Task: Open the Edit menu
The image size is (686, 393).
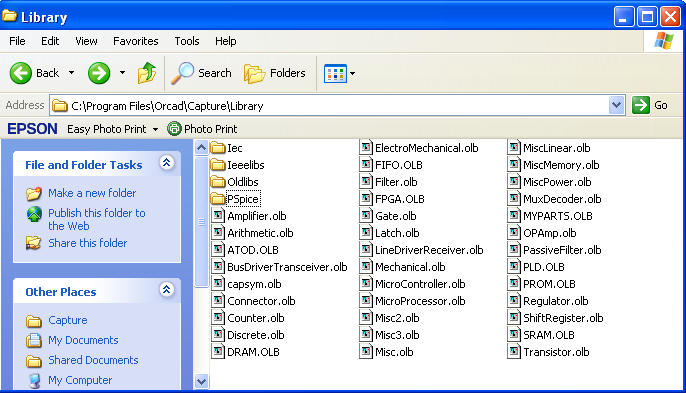Action: tap(50, 41)
